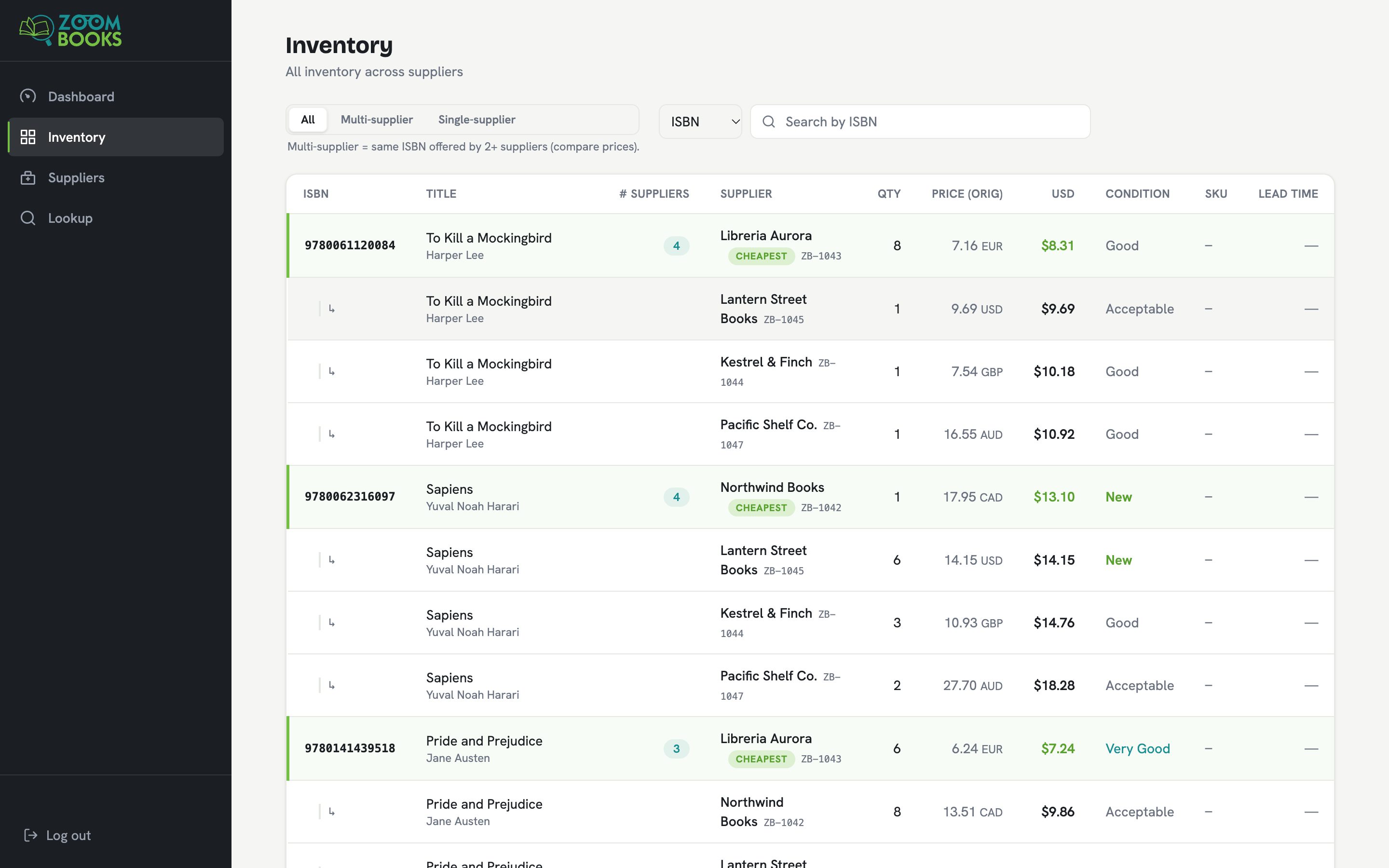Image resolution: width=1389 pixels, height=868 pixels.
Task: Click the supplier count badge for To Kill a Mockingbird
Action: click(676, 246)
